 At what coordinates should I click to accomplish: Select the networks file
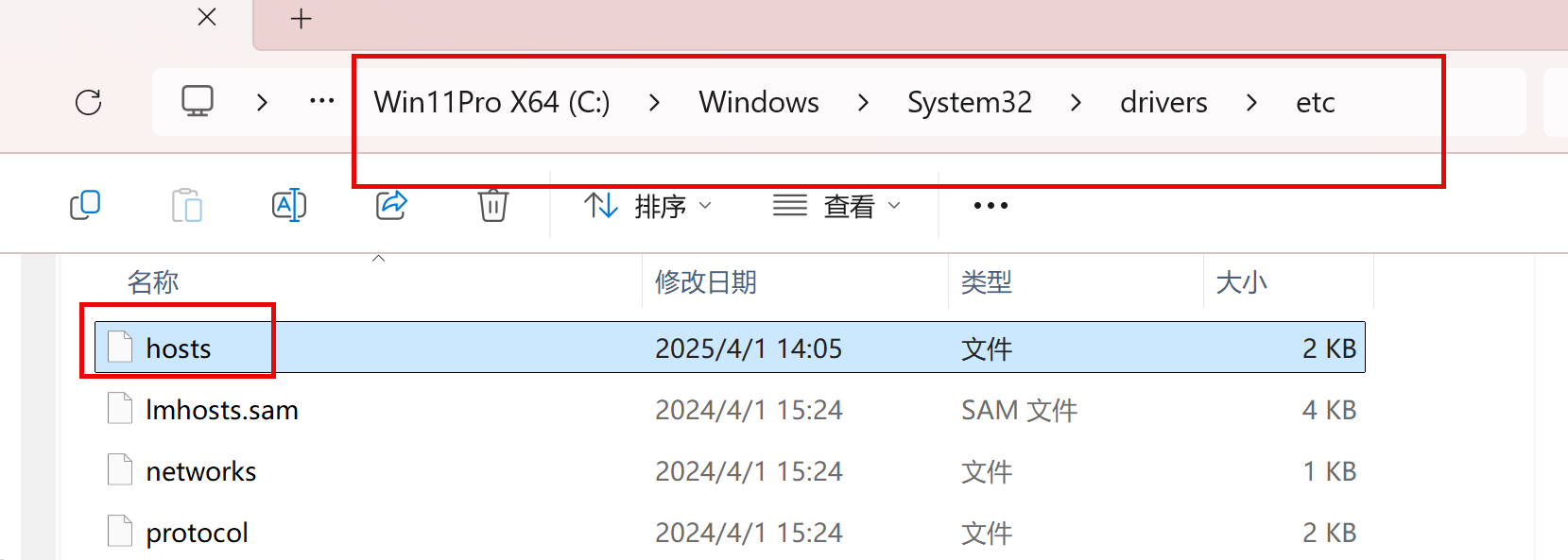pos(201,471)
